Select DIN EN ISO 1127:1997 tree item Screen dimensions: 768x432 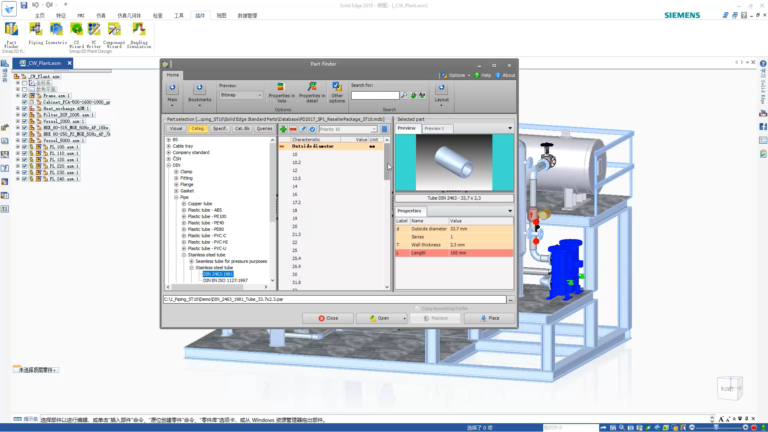225,281
